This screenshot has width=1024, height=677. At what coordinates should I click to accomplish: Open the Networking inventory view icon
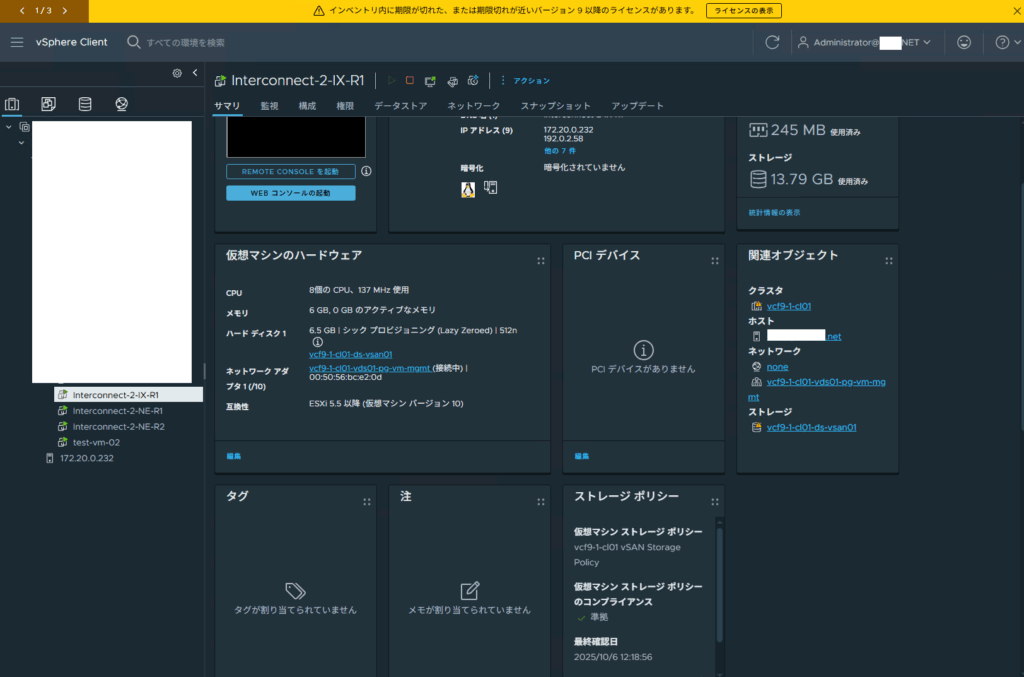(121, 104)
